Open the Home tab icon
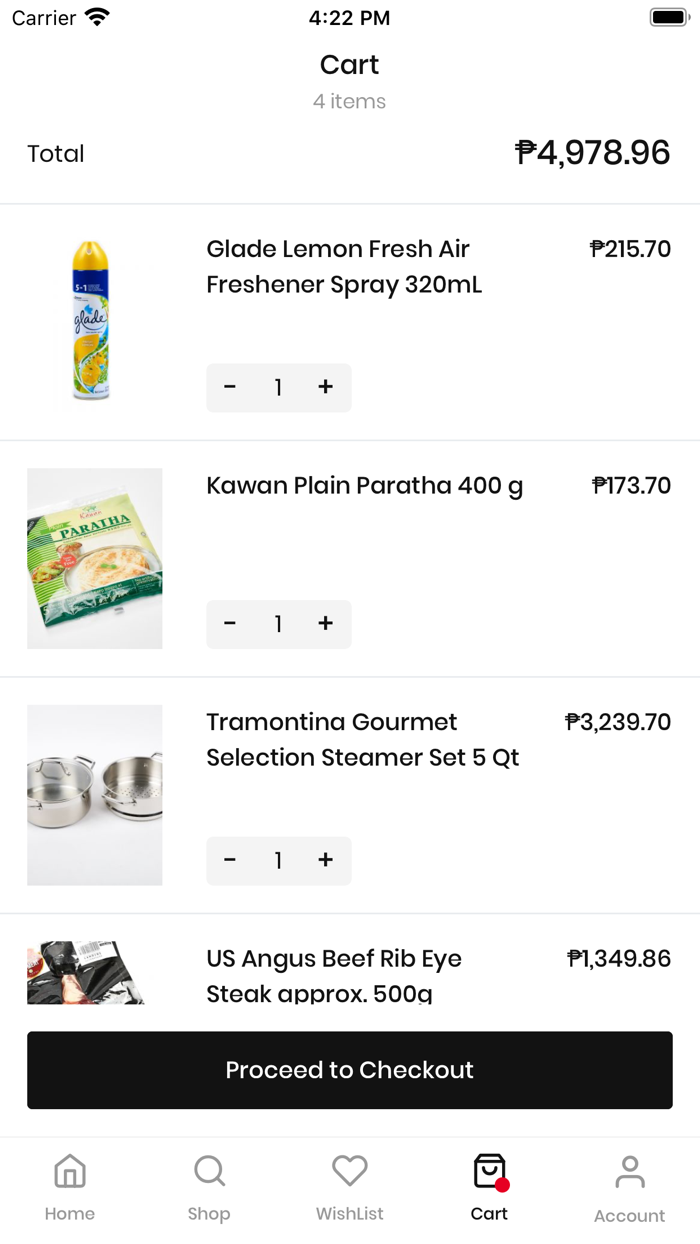This screenshot has width=700, height=1244. pyautogui.click(x=70, y=1171)
